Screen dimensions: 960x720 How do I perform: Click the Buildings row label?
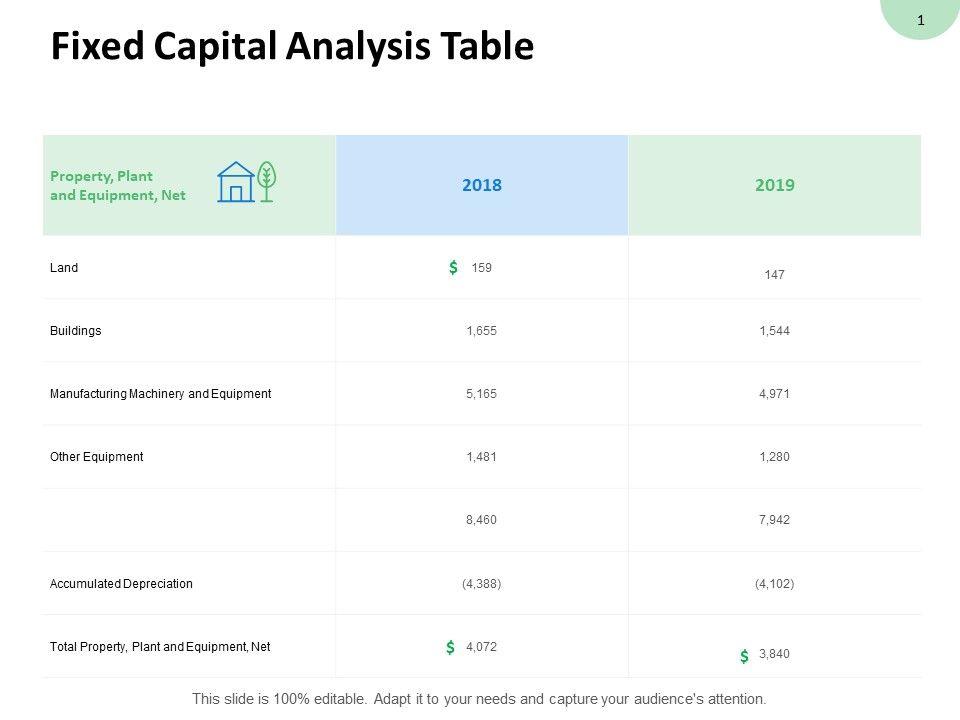point(76,330)
